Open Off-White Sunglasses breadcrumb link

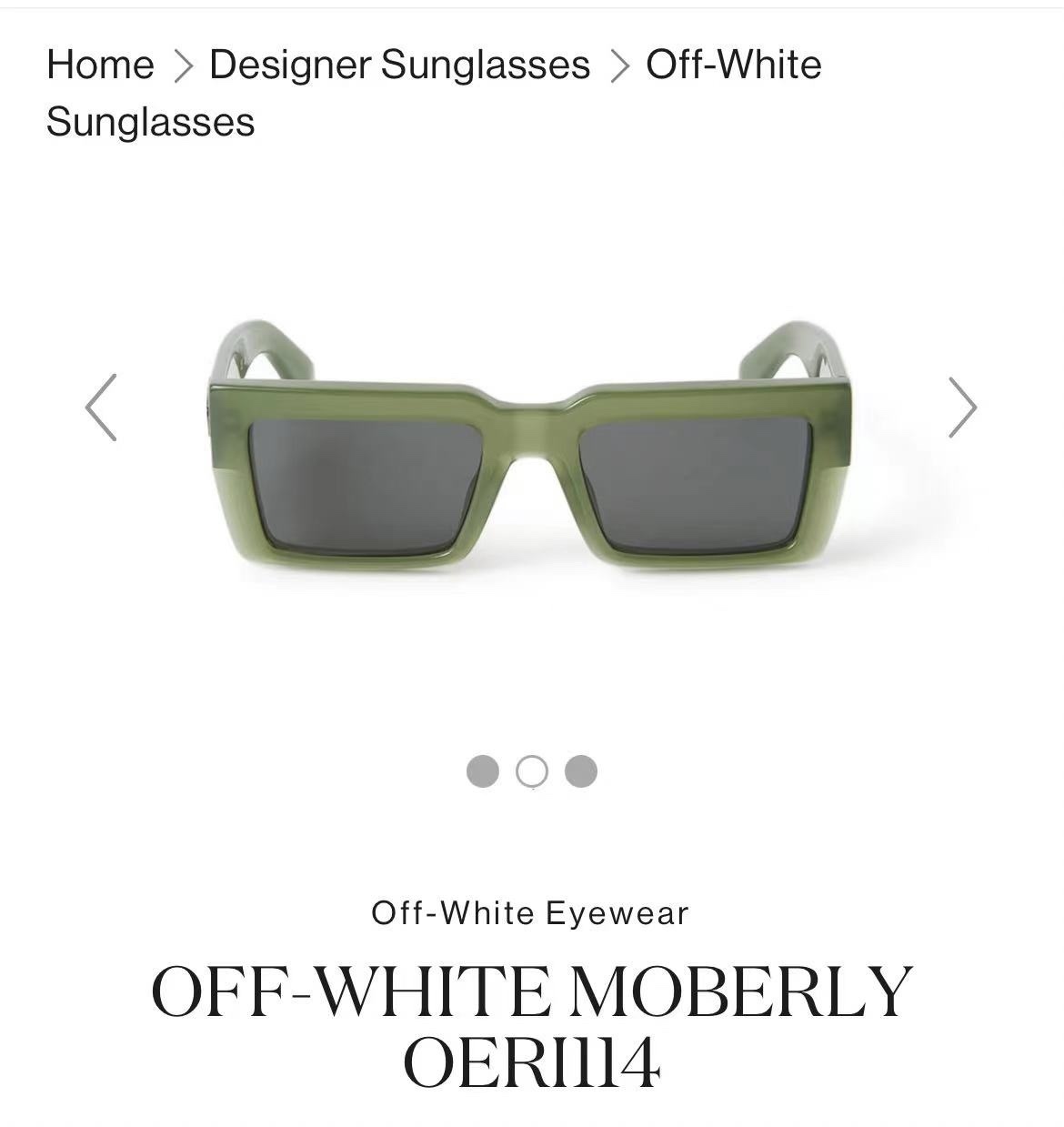(434, 93)
